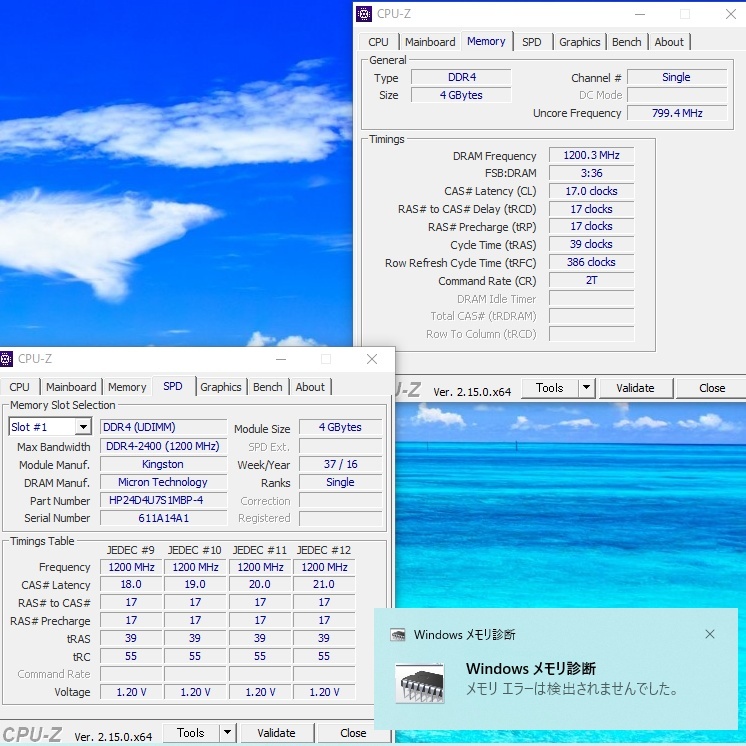Select the SPD tab in the upper window
Viewport: 746px width, 746px height.
click(532, 42)
